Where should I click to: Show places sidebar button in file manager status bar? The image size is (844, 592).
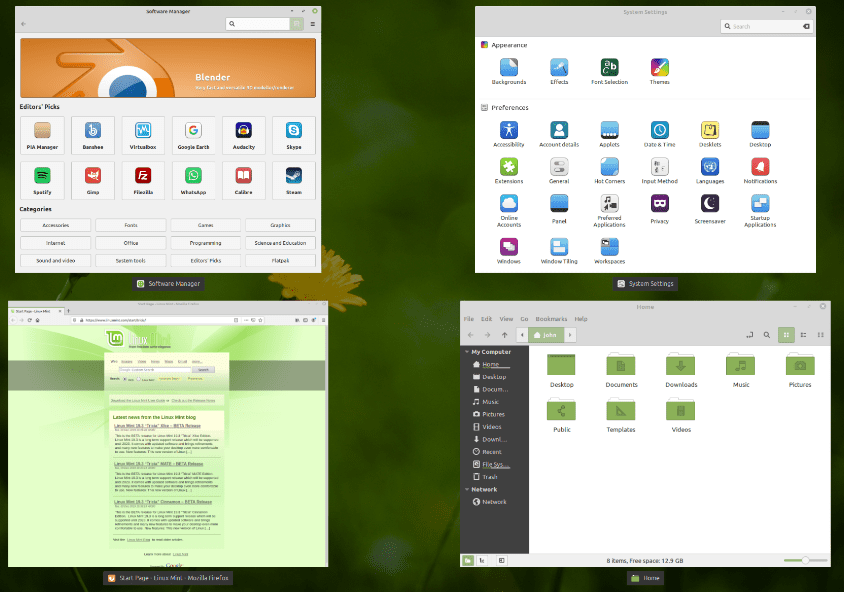(468, 561)
